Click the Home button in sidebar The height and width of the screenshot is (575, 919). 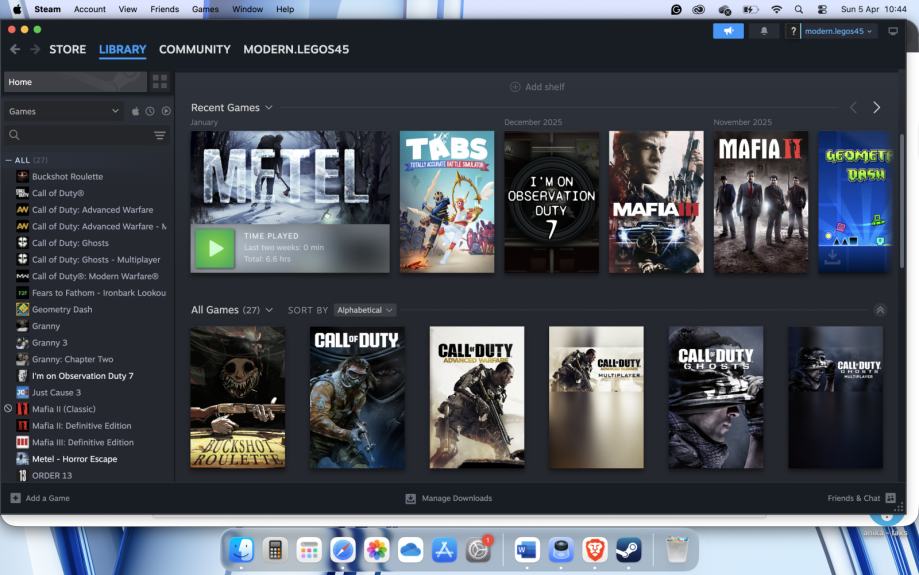pos(75,82)
